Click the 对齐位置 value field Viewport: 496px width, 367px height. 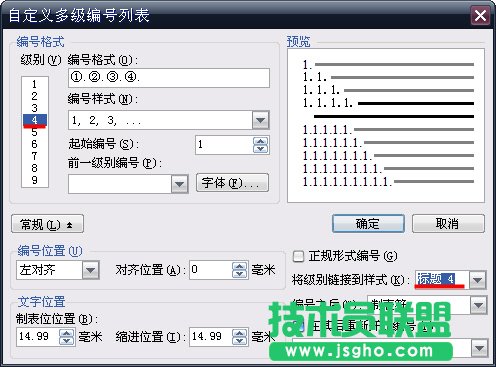tap(210, 270)
